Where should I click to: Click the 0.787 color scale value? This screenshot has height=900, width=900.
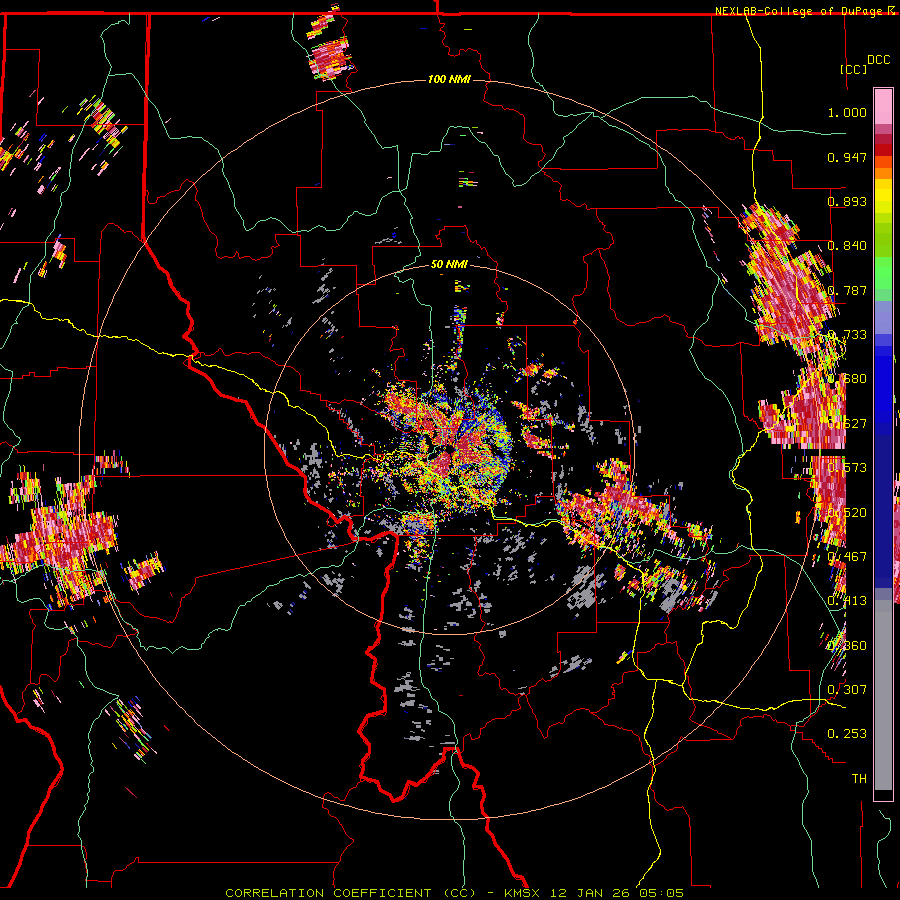tap(847, 290)
